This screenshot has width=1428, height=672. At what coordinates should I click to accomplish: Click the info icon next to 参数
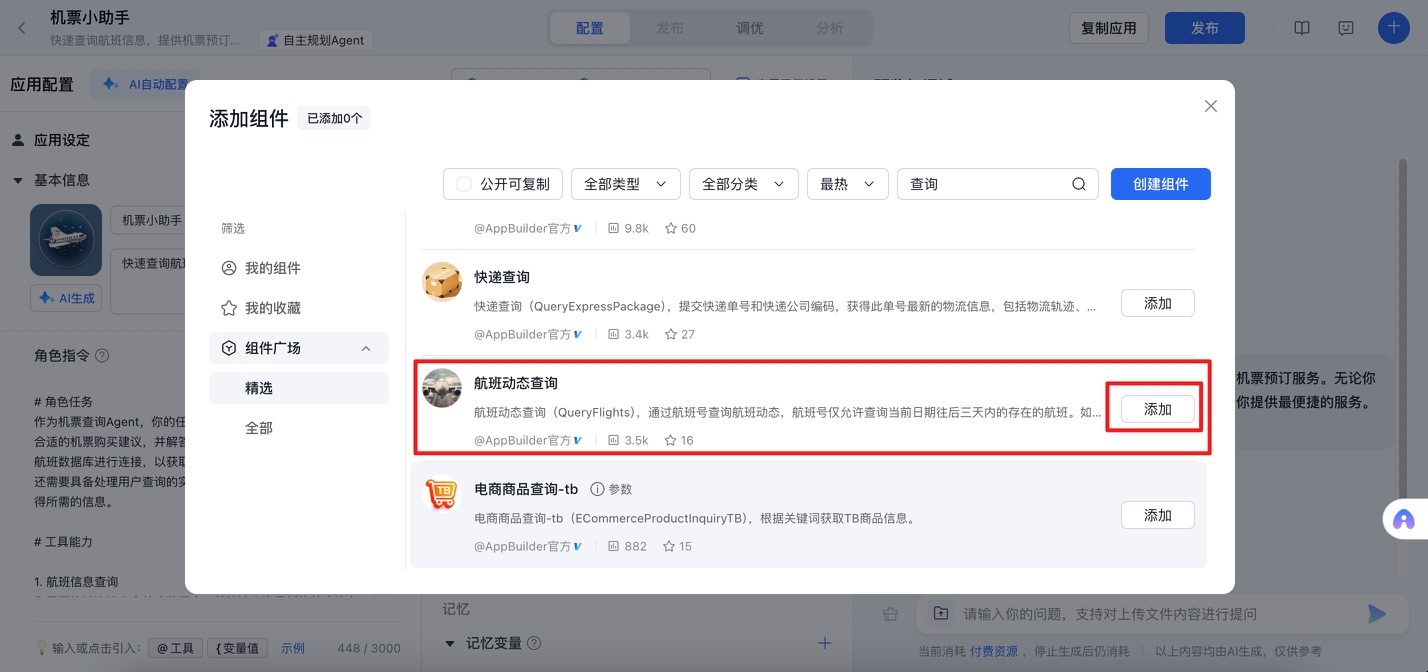tap(597, 489)
